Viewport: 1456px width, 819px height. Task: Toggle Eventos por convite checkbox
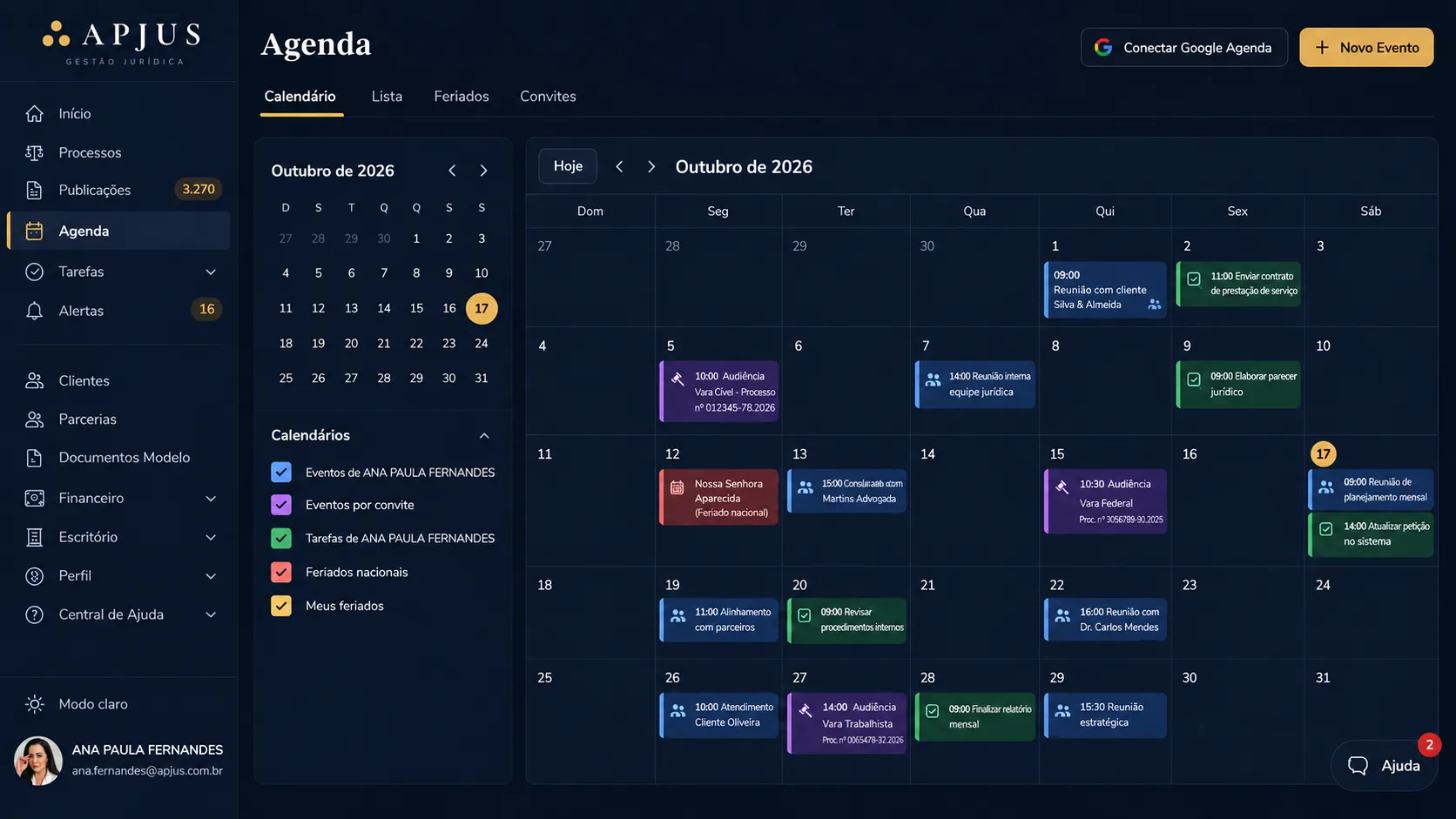(280, 505)
